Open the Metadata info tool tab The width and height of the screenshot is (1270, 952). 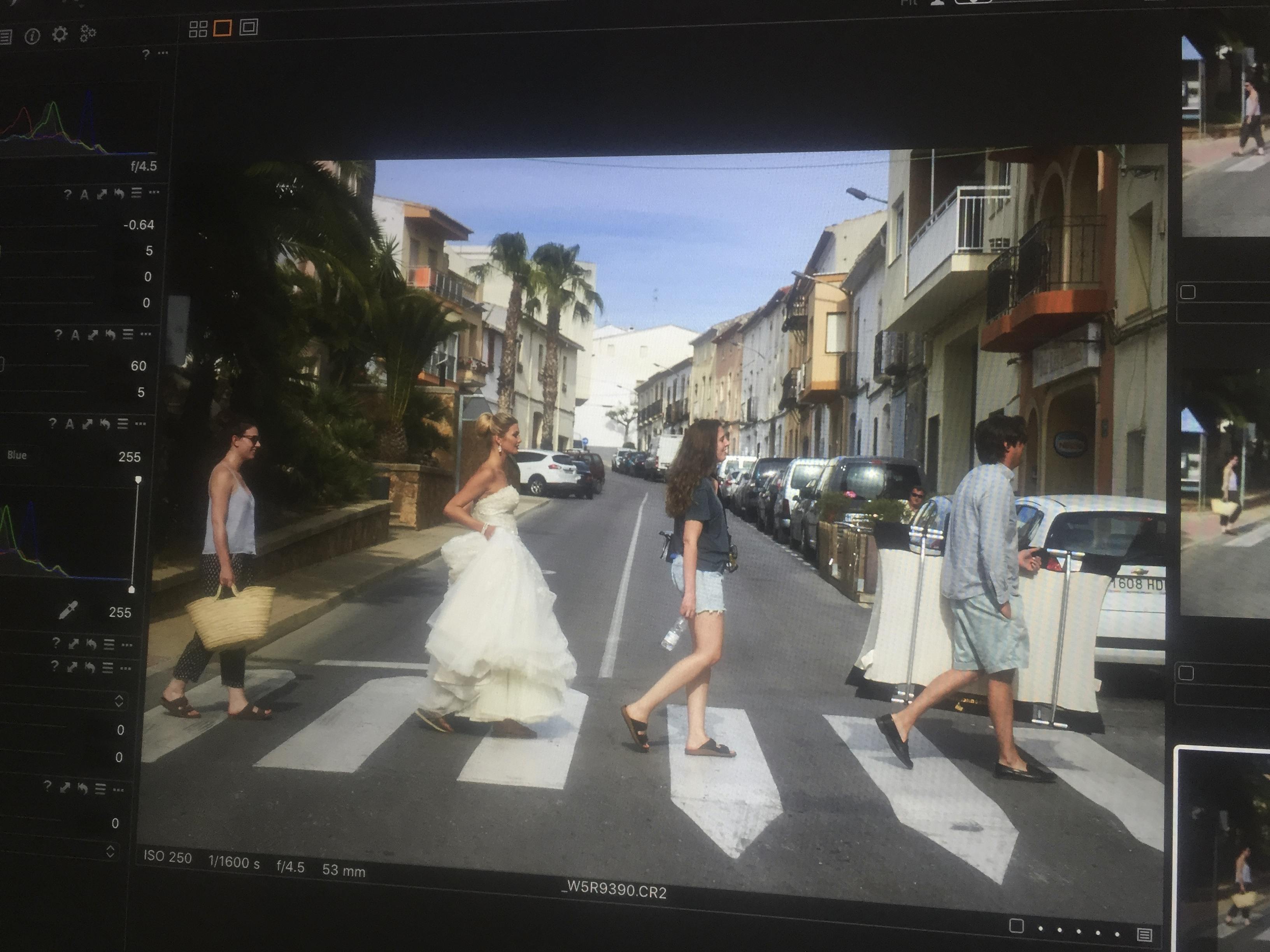coord(32,37)
